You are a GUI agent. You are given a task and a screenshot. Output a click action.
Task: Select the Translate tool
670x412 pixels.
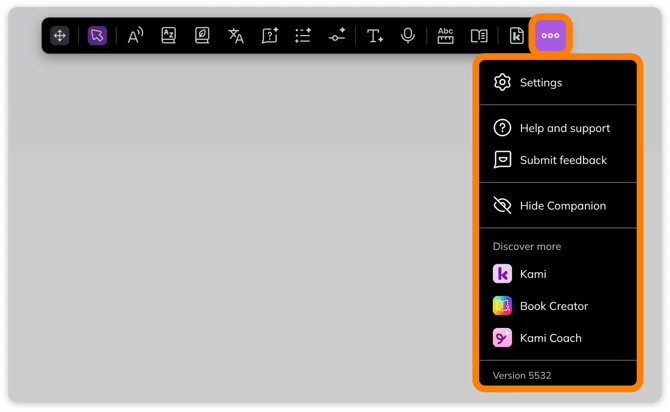point(235,35)
